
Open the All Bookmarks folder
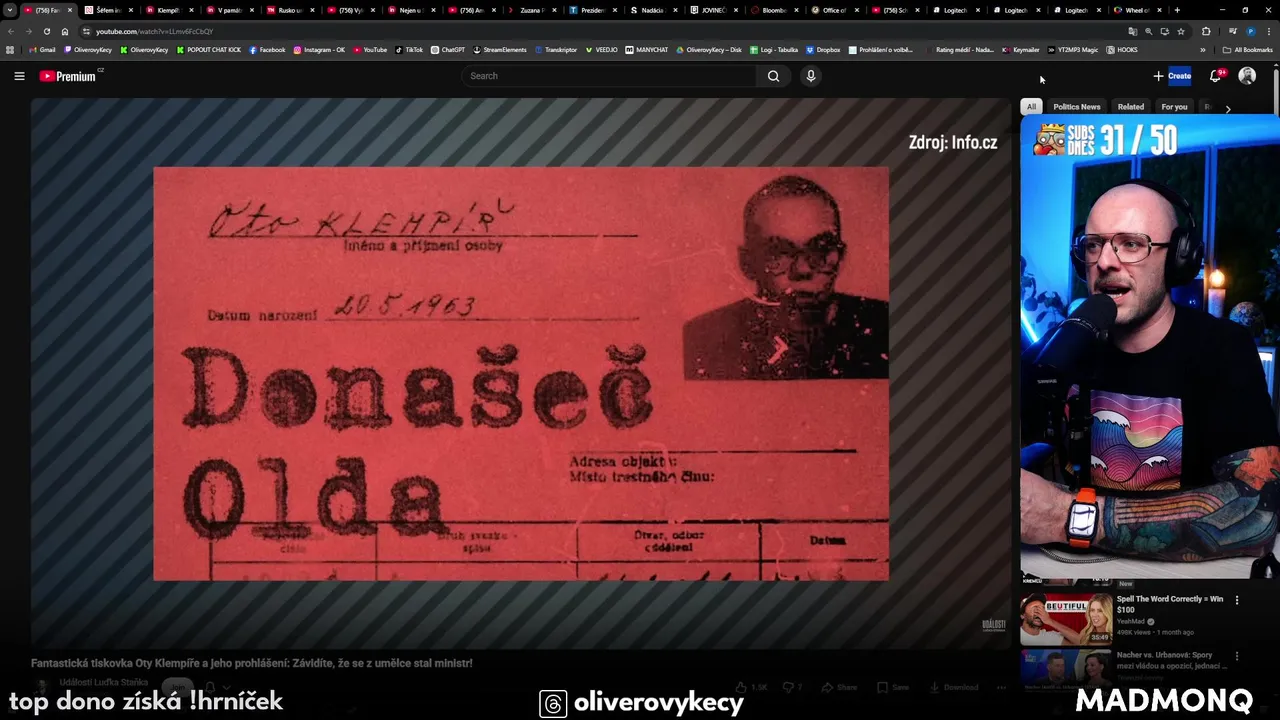(1247, 50)
